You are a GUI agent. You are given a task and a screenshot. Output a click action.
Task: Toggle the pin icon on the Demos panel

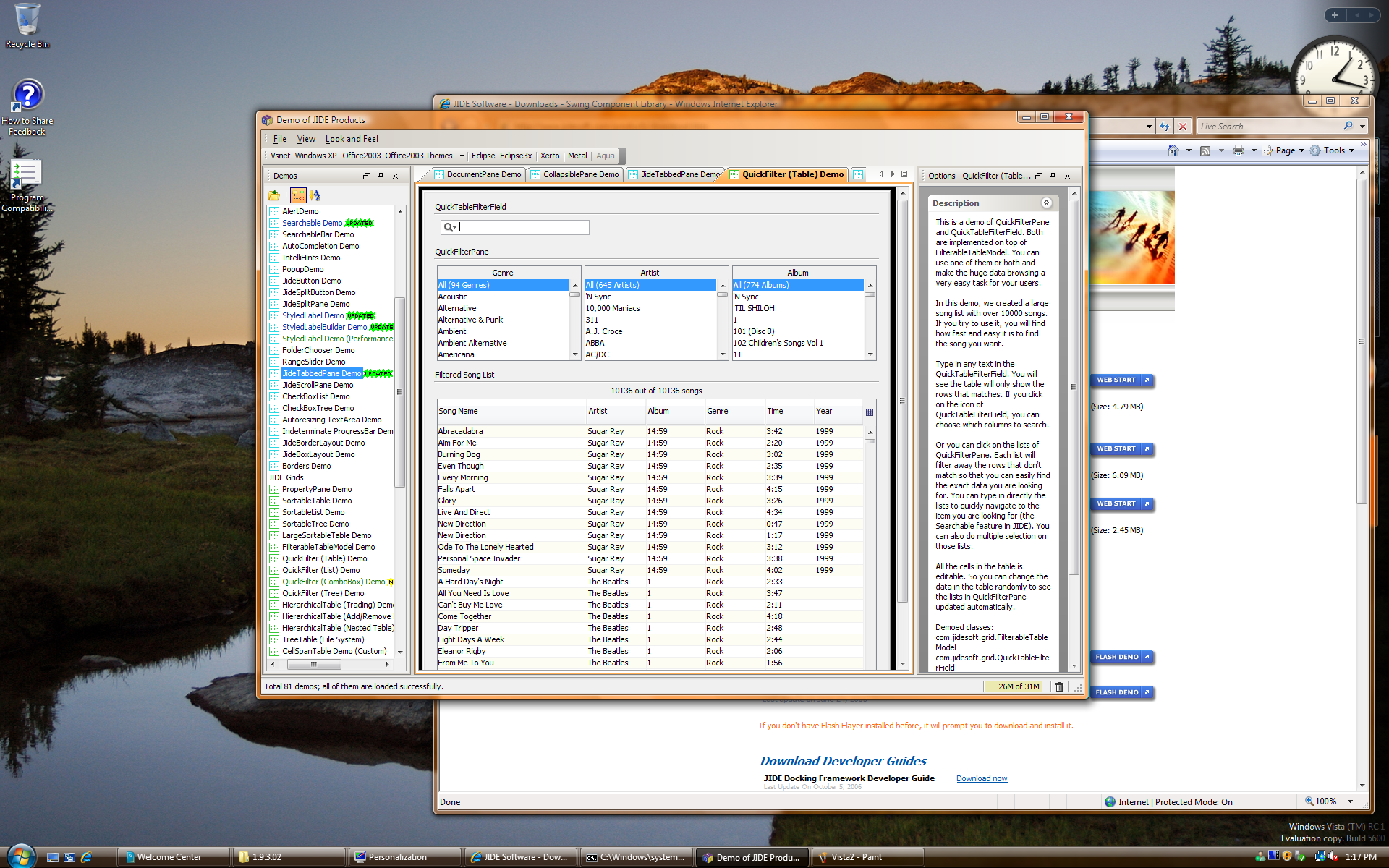coord(381,176)
